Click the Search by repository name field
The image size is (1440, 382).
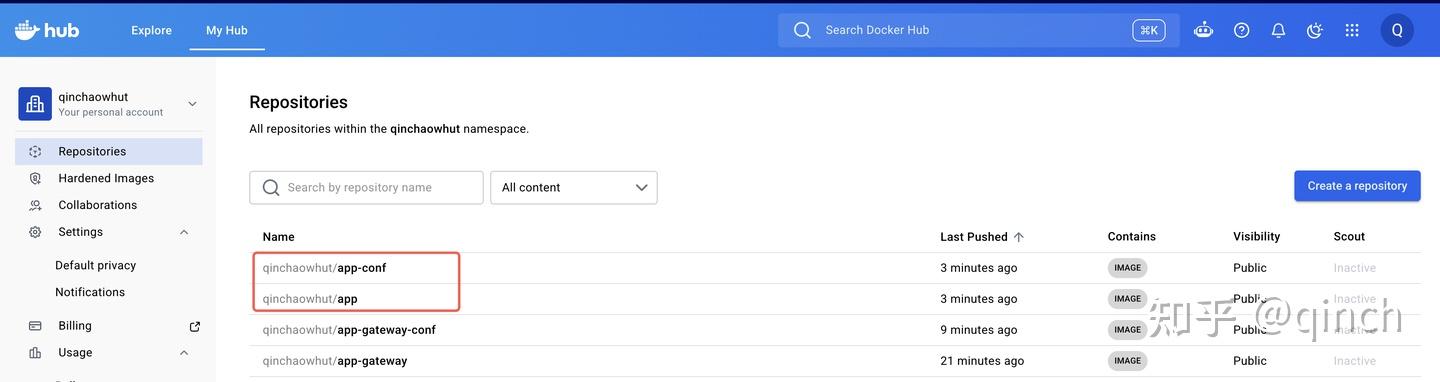click(366, 187)
